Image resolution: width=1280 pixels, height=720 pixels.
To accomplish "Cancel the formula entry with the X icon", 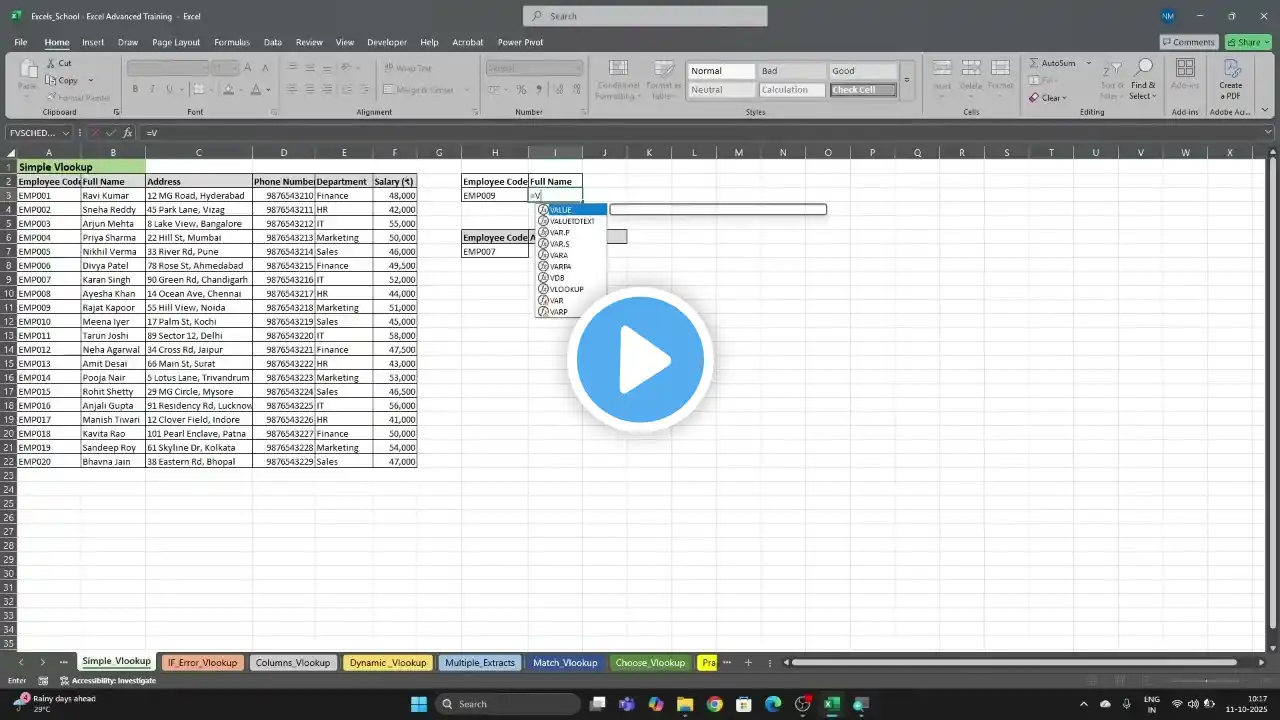I will [x=95, y=133].
